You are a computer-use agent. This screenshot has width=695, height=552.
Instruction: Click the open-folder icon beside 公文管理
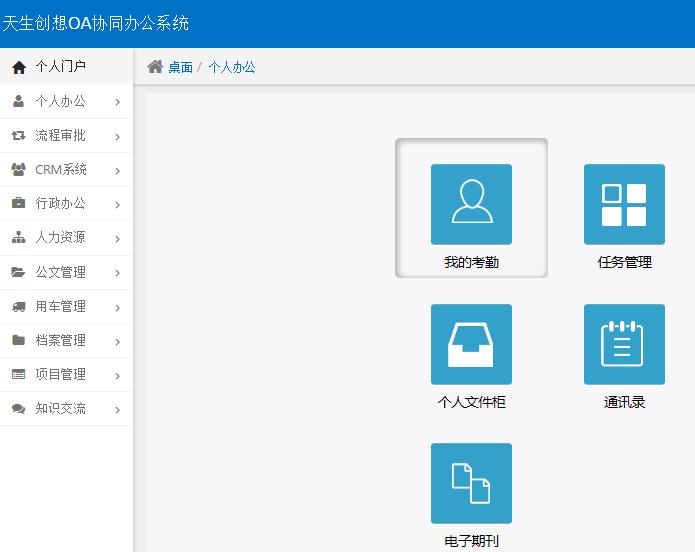click(19, 272)
